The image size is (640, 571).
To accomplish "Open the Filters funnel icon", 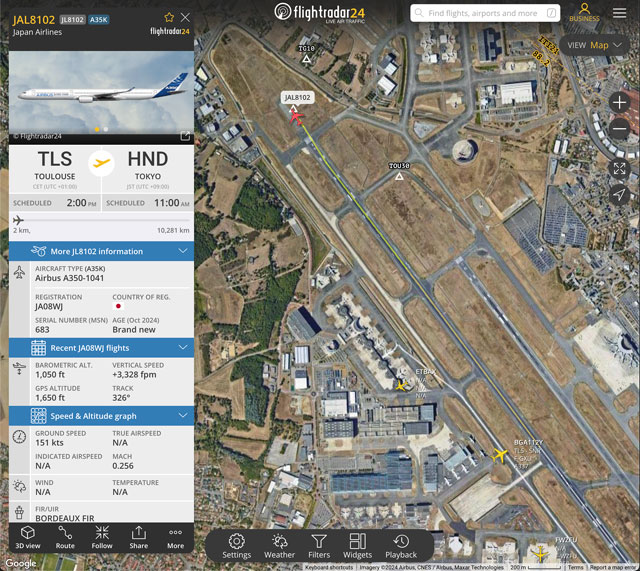I will point(319,546).
